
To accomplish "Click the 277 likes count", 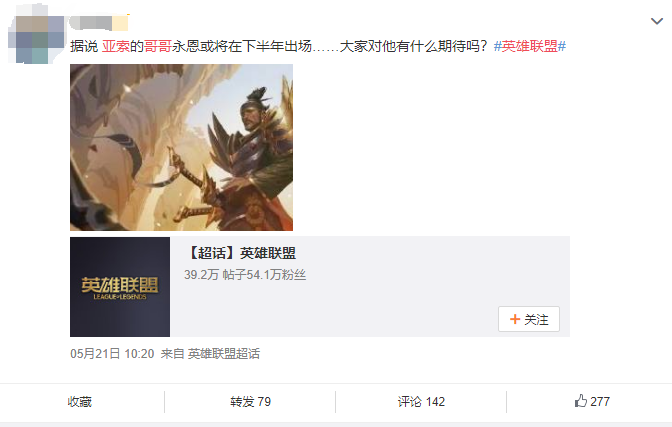I will 600,402.
